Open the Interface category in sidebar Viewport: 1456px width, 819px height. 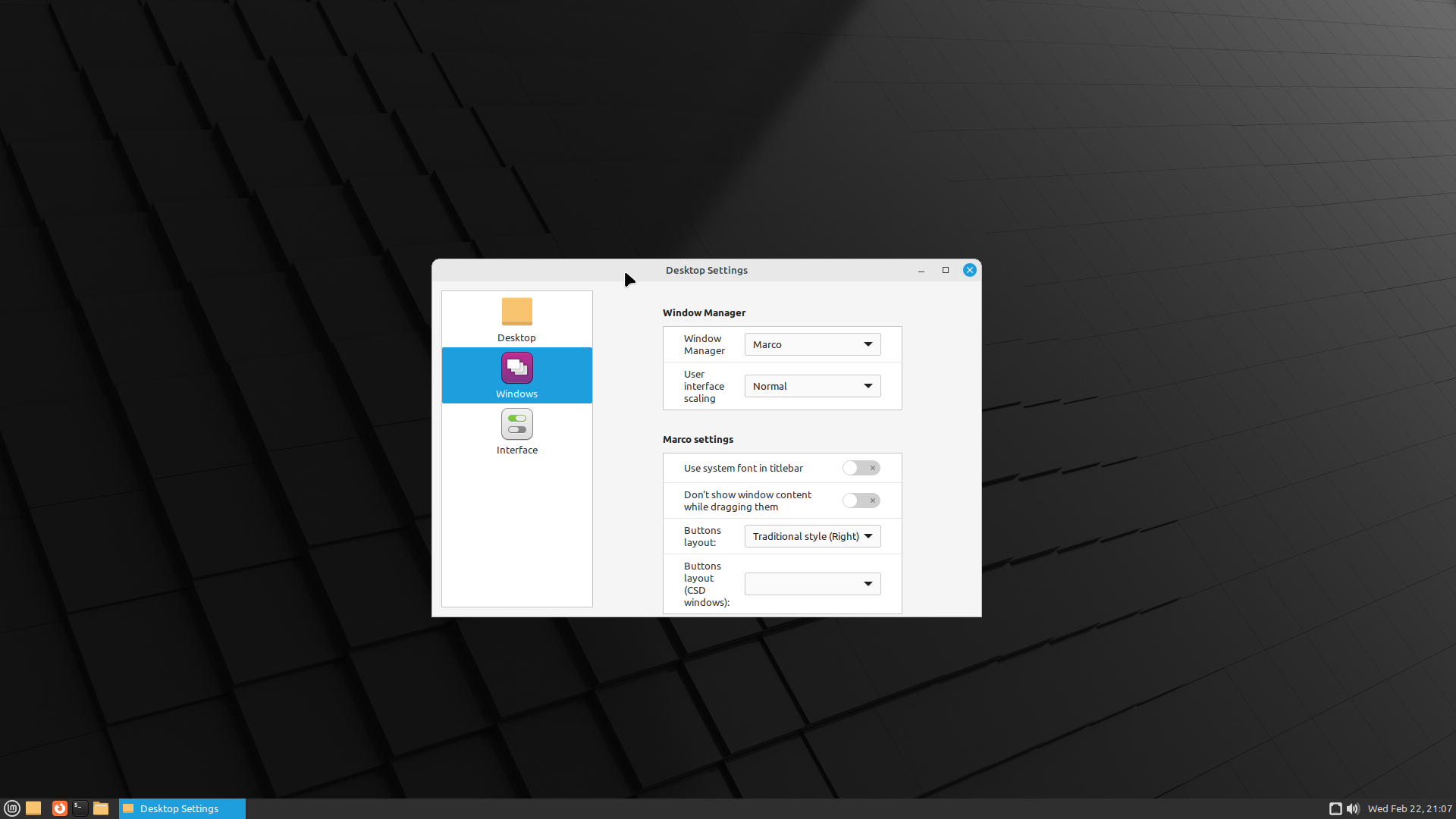[516, 431]
